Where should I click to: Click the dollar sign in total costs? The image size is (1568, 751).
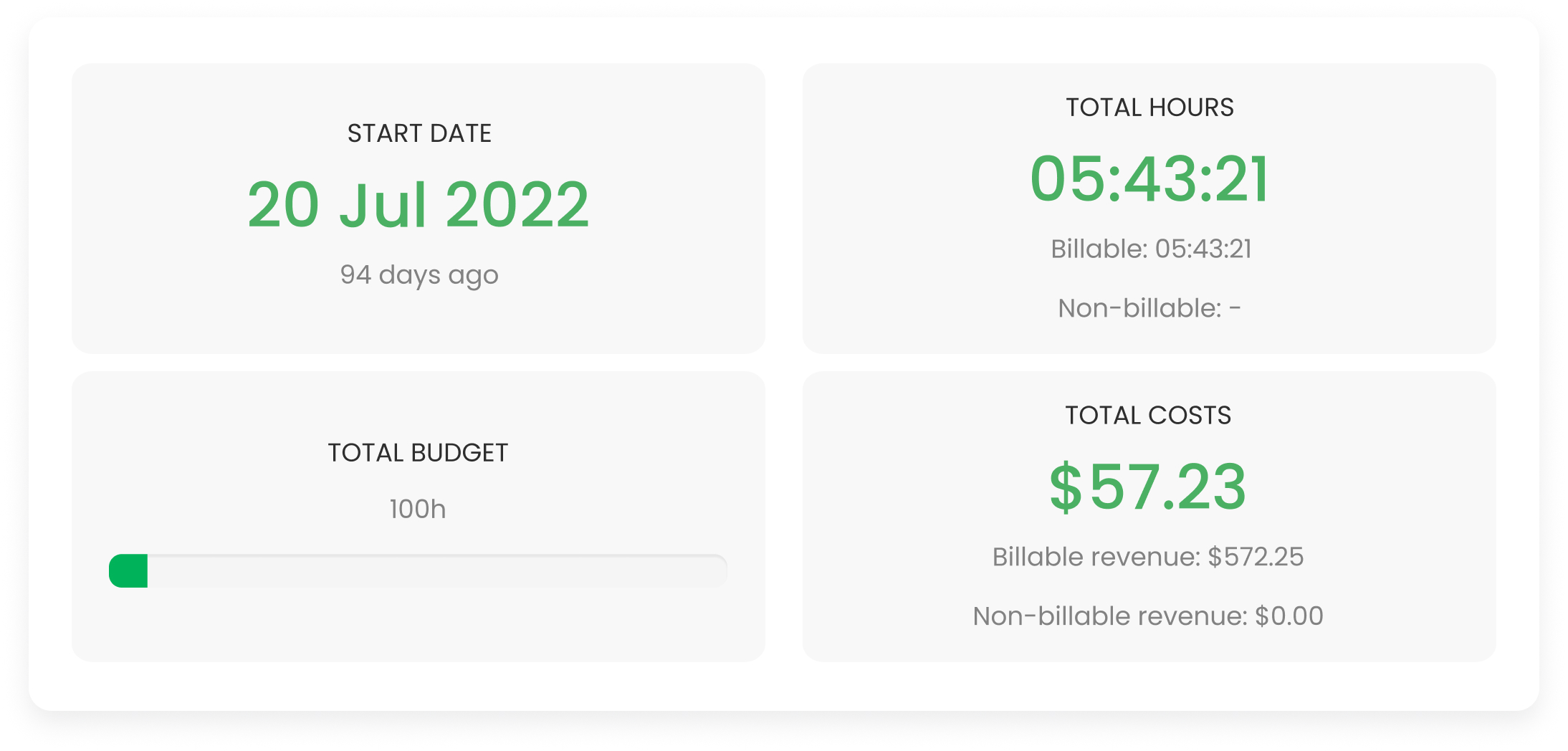click(1065, 487)
